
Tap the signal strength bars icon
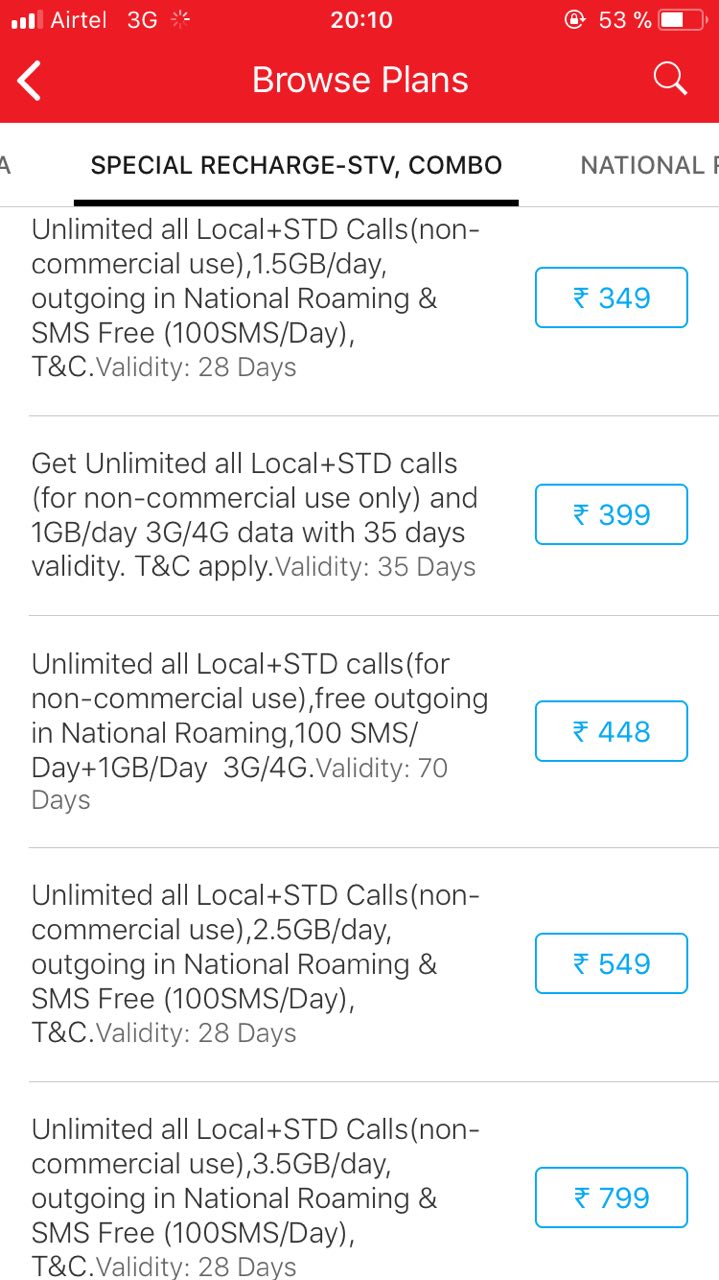coord(28,20)
